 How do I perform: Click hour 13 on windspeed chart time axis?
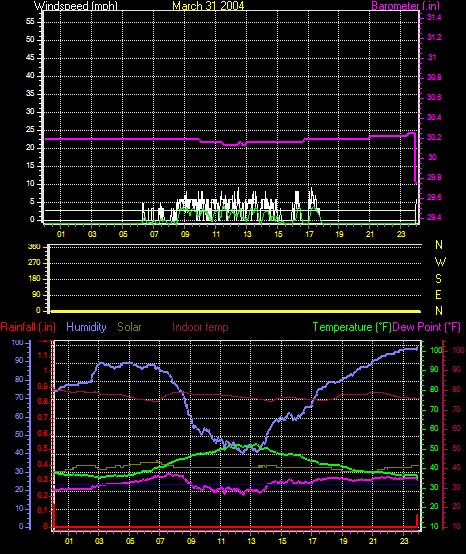(247, 234)
